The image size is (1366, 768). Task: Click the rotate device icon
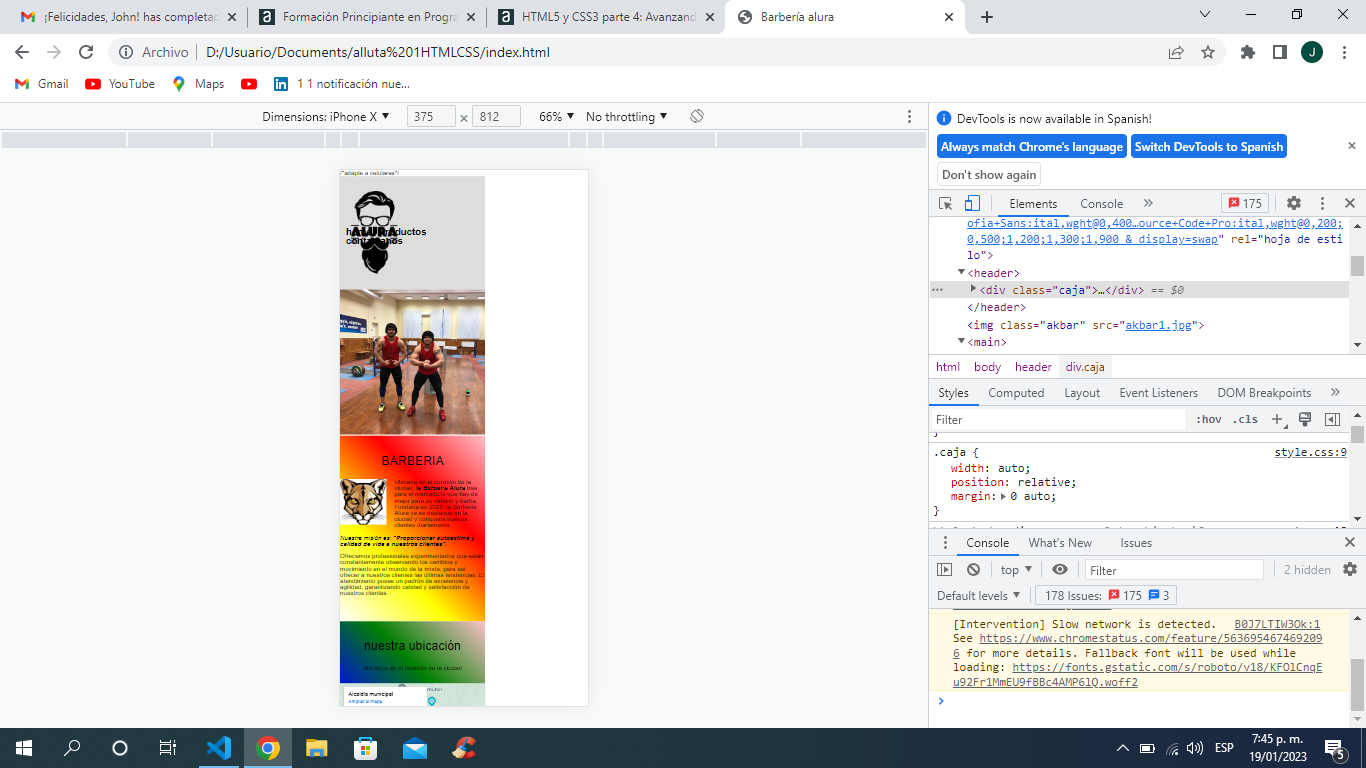click(x=697, y=117)
